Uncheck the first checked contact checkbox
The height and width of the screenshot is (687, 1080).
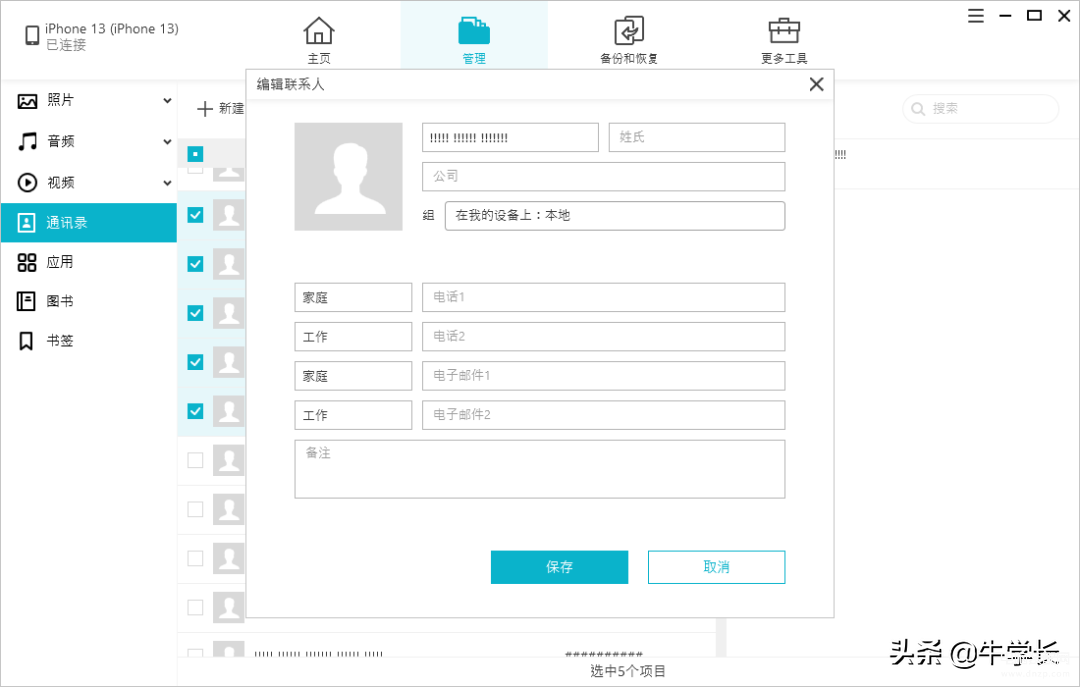196,215
